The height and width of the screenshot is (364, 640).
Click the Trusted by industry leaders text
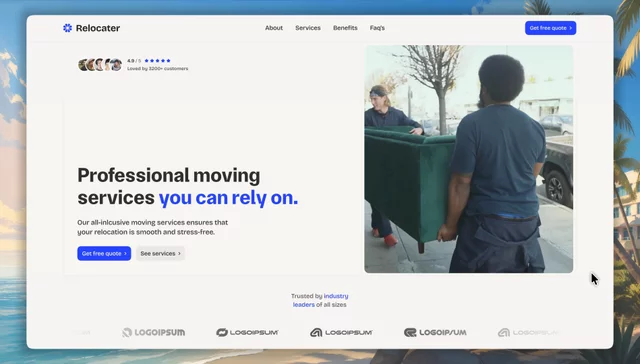tap(320, 300)
